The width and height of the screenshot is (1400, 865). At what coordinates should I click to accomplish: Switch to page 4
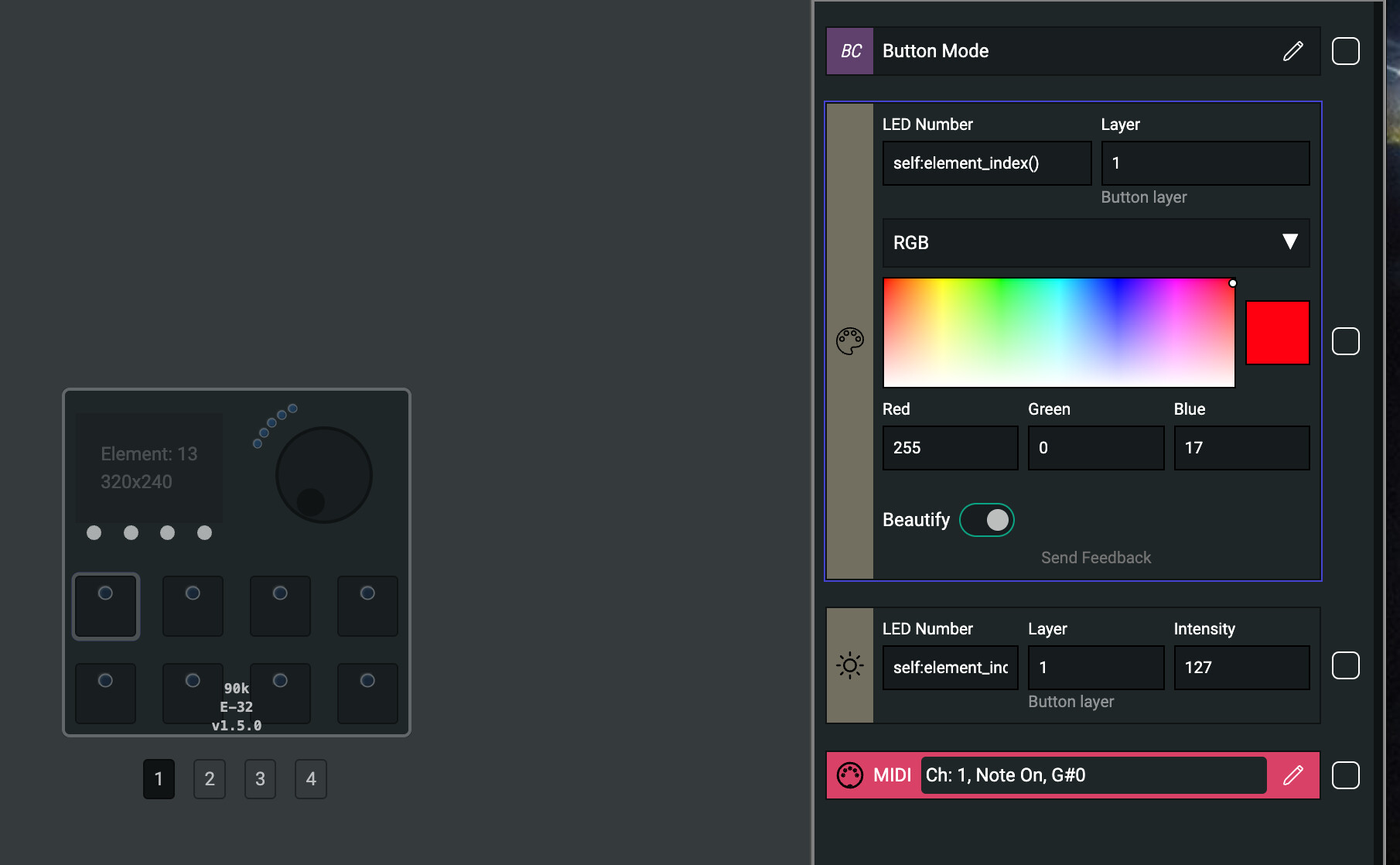point(311,779)
